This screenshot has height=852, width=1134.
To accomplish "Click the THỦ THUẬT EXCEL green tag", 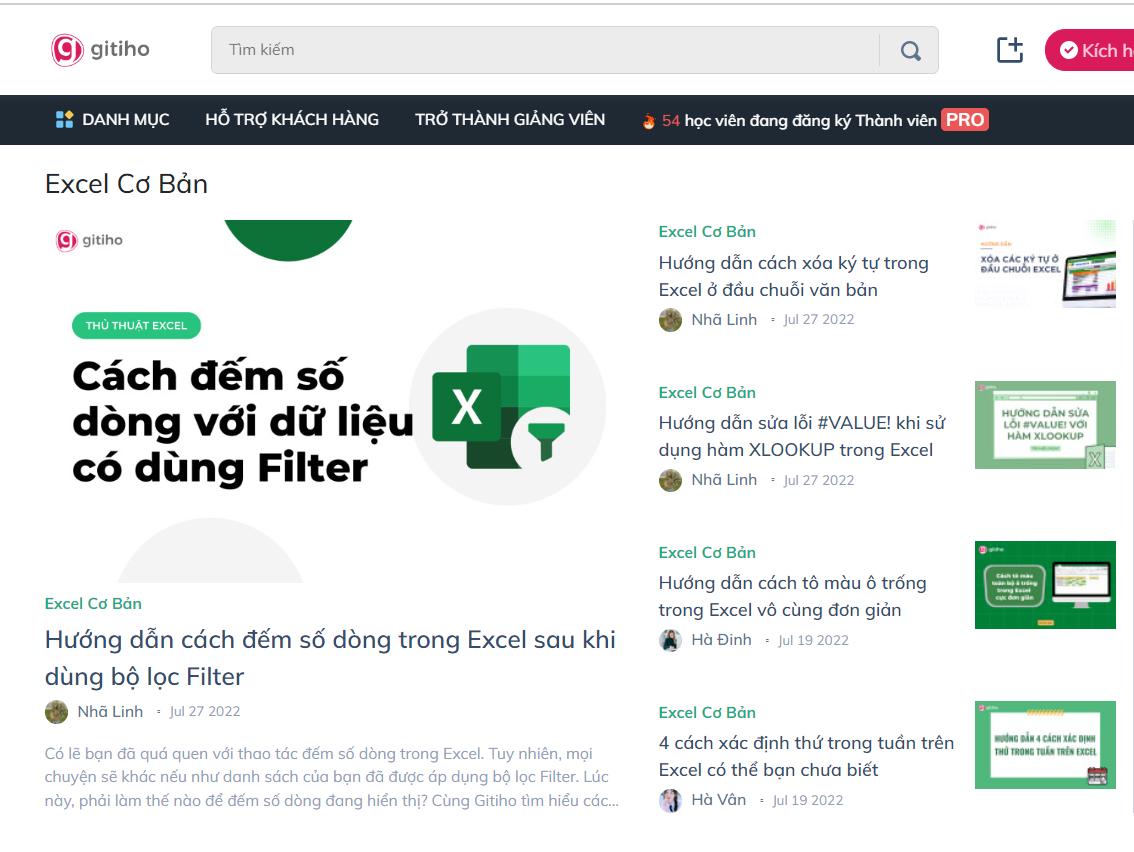I will click(136, 325).
